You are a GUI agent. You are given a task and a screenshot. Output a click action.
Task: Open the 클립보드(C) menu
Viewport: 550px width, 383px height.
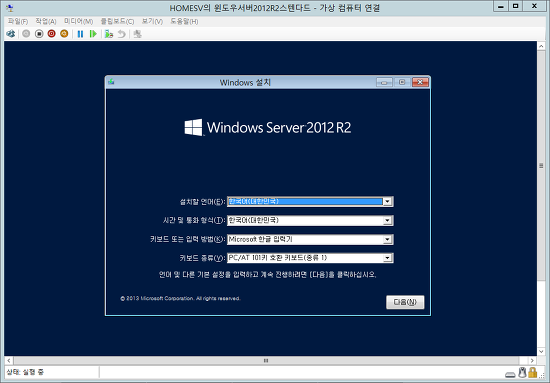(x=117, y=21)
